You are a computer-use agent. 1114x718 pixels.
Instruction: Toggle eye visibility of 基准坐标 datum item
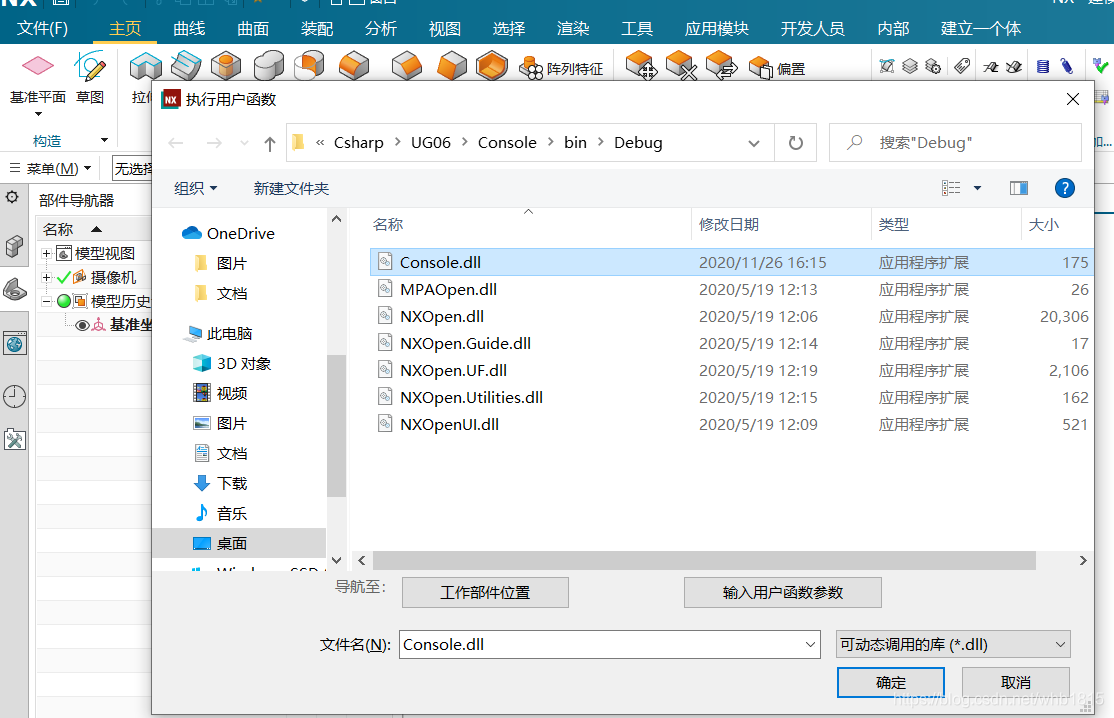pyautogui.click(x=82, y=325)
